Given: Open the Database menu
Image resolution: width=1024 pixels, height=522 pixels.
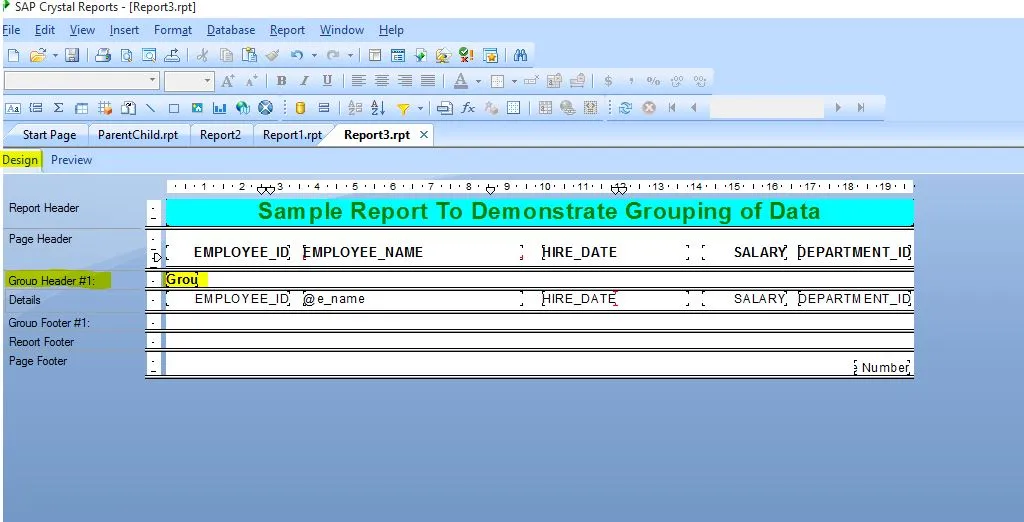Looking at the screenshot, I should tap(231, 30).
